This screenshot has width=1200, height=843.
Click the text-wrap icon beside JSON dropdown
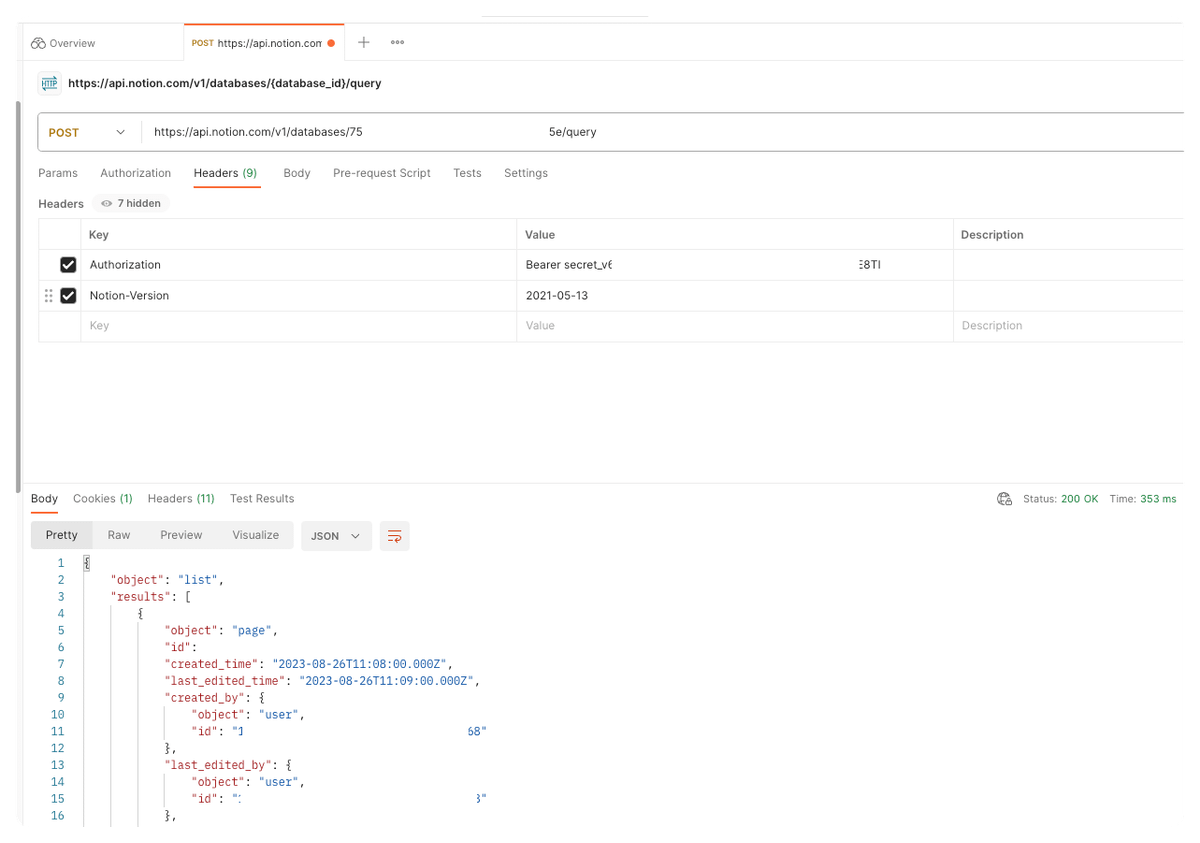point(394,536)
